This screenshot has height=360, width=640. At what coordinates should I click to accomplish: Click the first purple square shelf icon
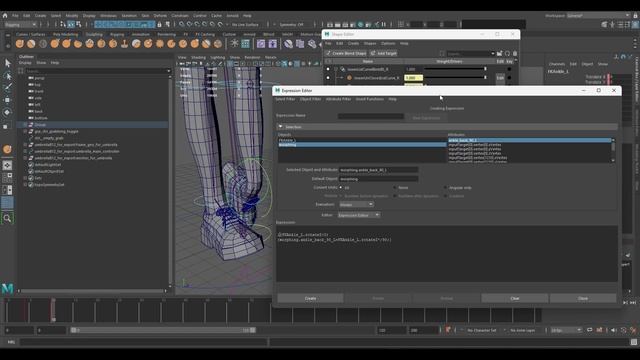click(261, 43)
